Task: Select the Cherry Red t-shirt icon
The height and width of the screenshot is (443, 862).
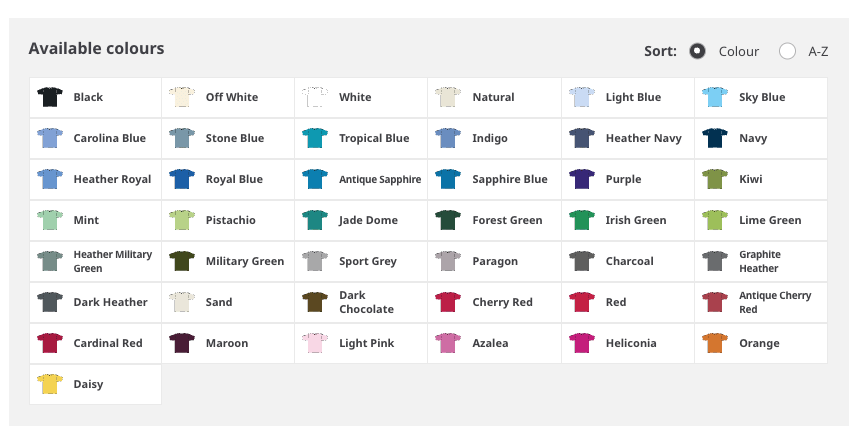Action: [448, 302]
